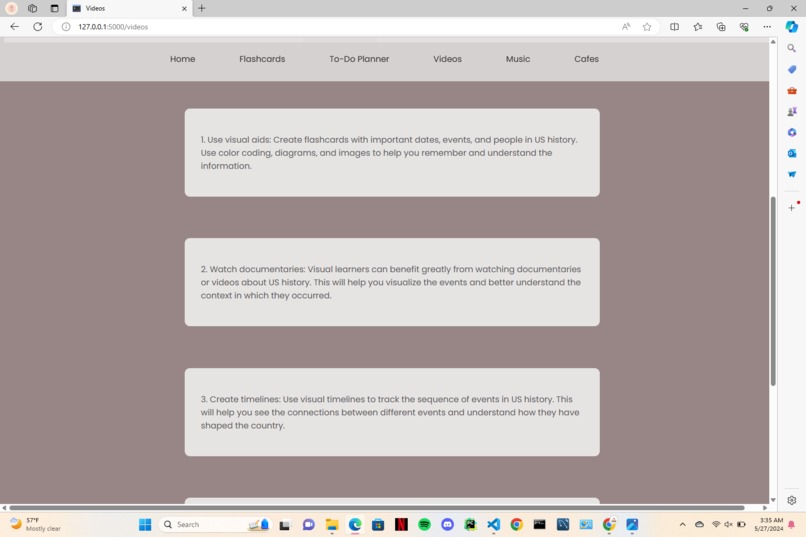Click the 'Use visual aids' tip text
806x537 pixels.
coord(391,153)
